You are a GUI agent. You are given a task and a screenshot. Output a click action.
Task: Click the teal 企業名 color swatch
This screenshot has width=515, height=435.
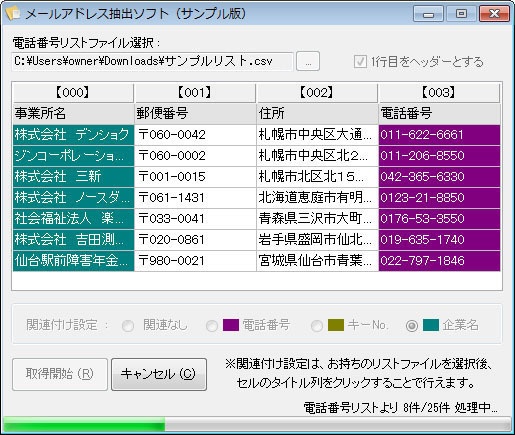431,325
